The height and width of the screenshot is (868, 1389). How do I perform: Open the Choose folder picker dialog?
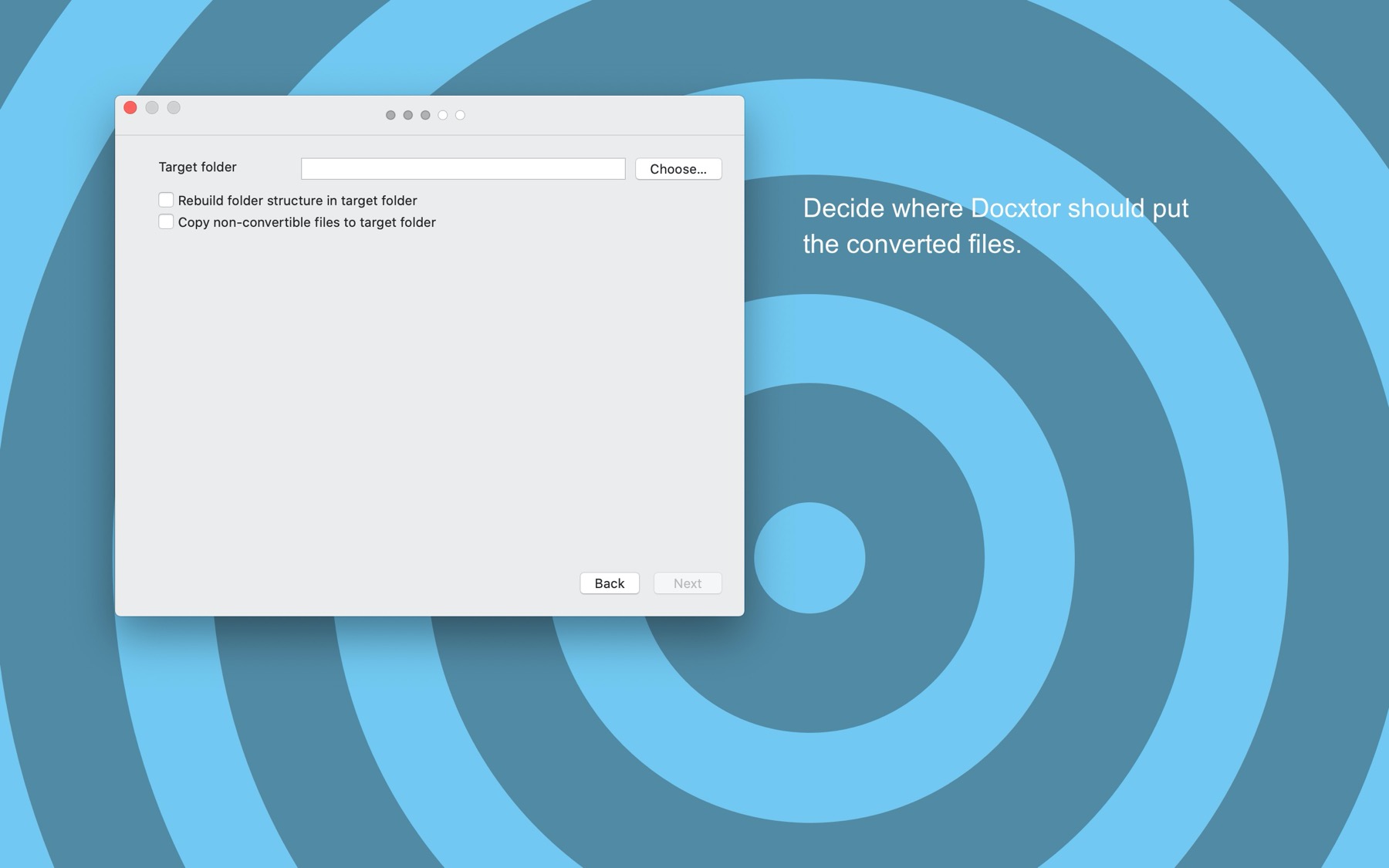tap(678, 168)
